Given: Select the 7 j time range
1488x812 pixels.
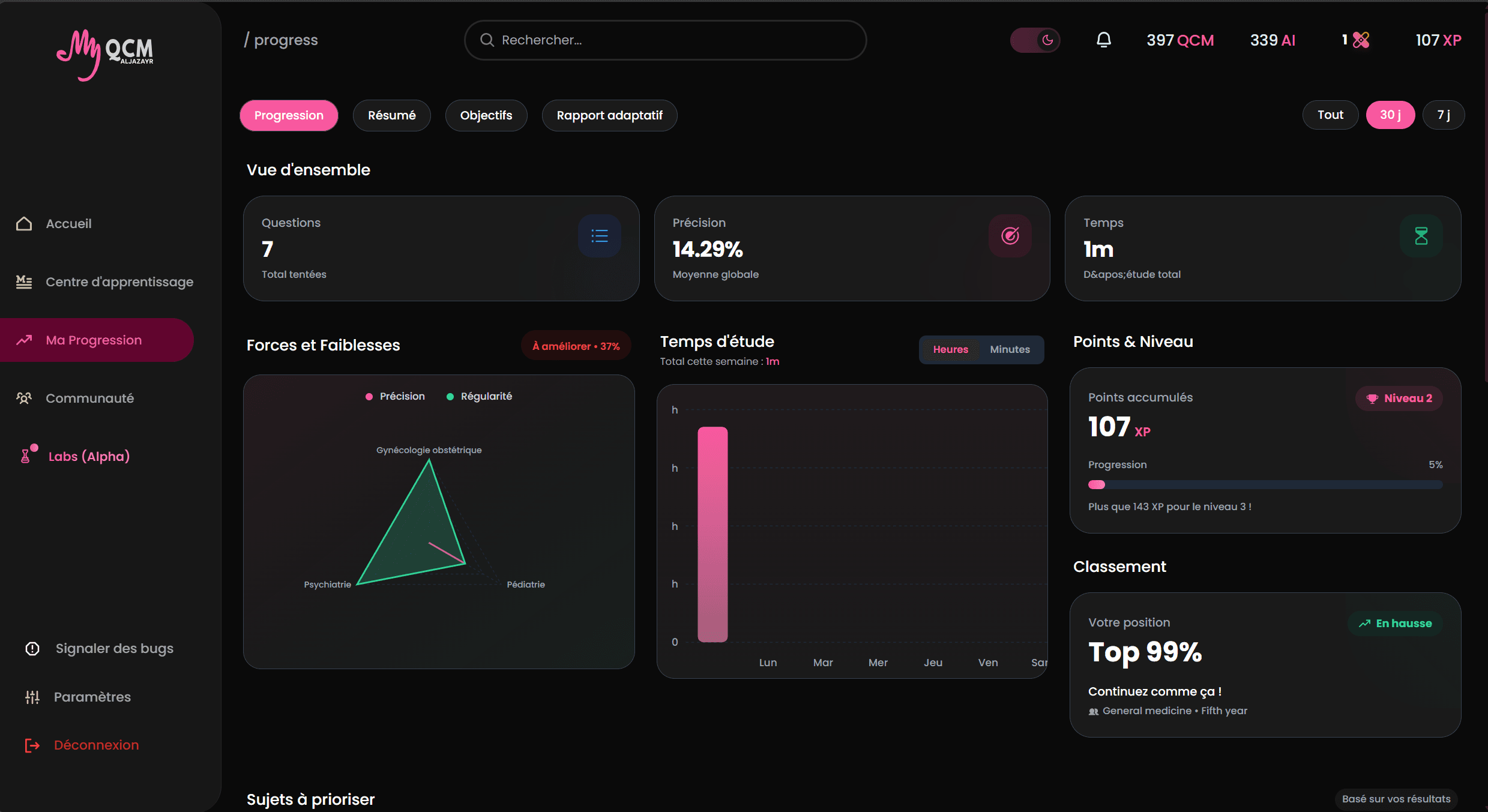Looking at the screenshot, I should [x=1443, y=115].
